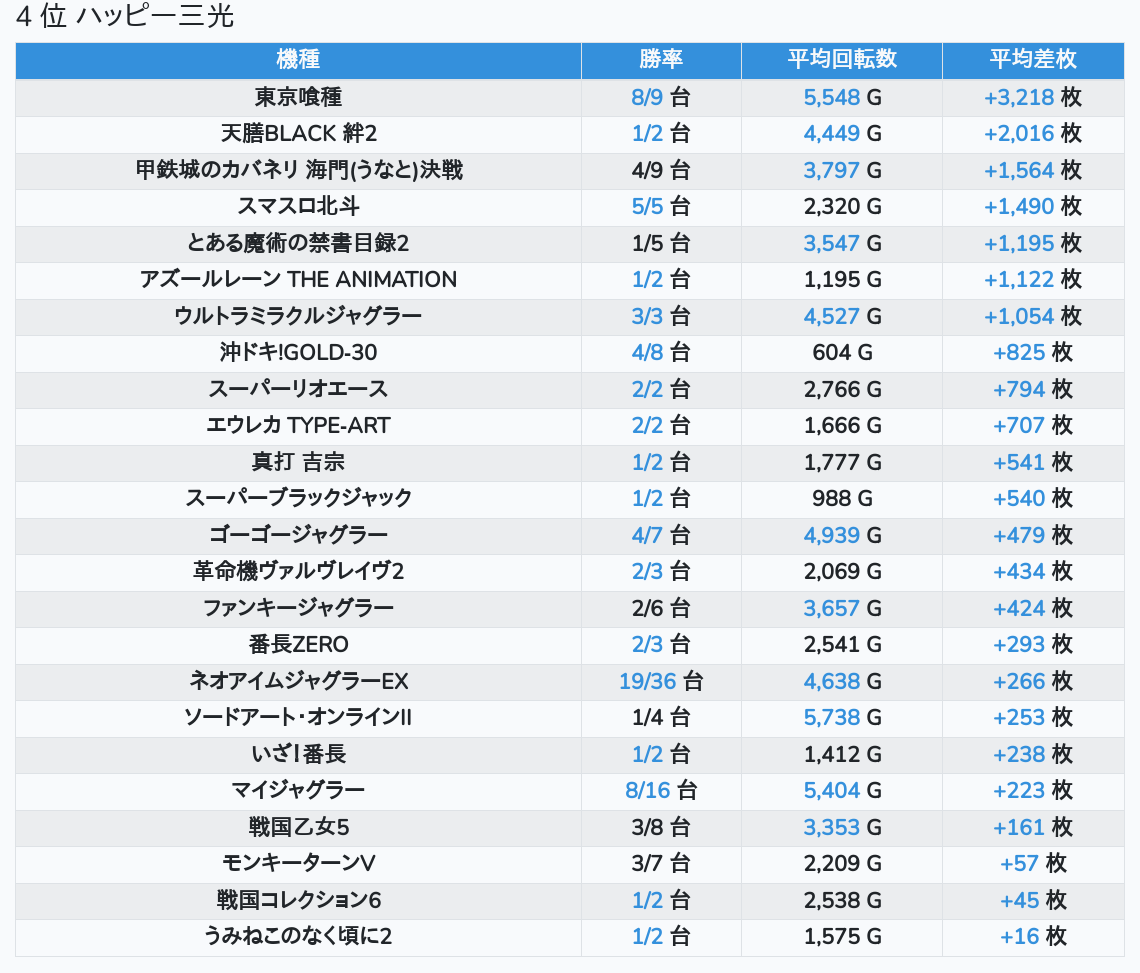Select the 東京喰種 machine name
This screenshot has width=1140, height=973.
pyautogui.click(x=298, y=97)
